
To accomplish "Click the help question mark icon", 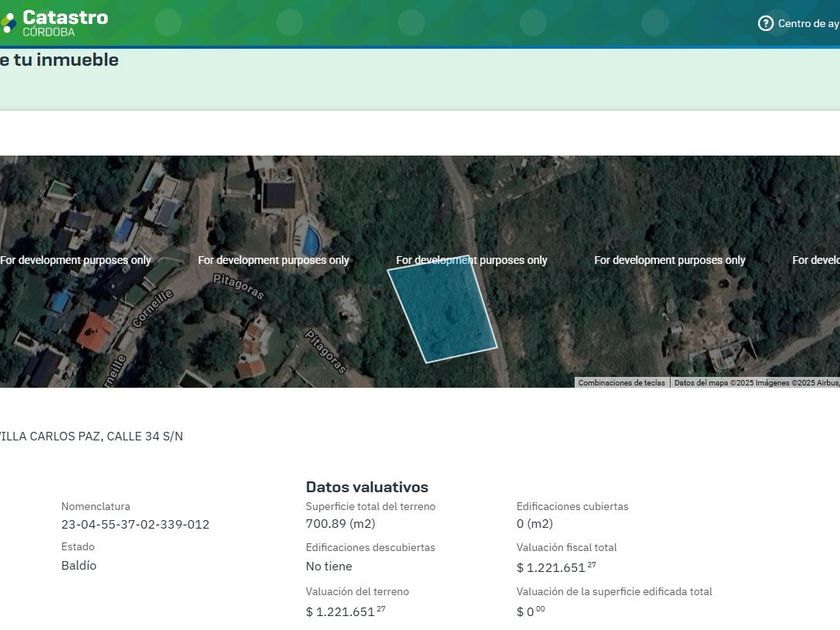I will (766, 23).
